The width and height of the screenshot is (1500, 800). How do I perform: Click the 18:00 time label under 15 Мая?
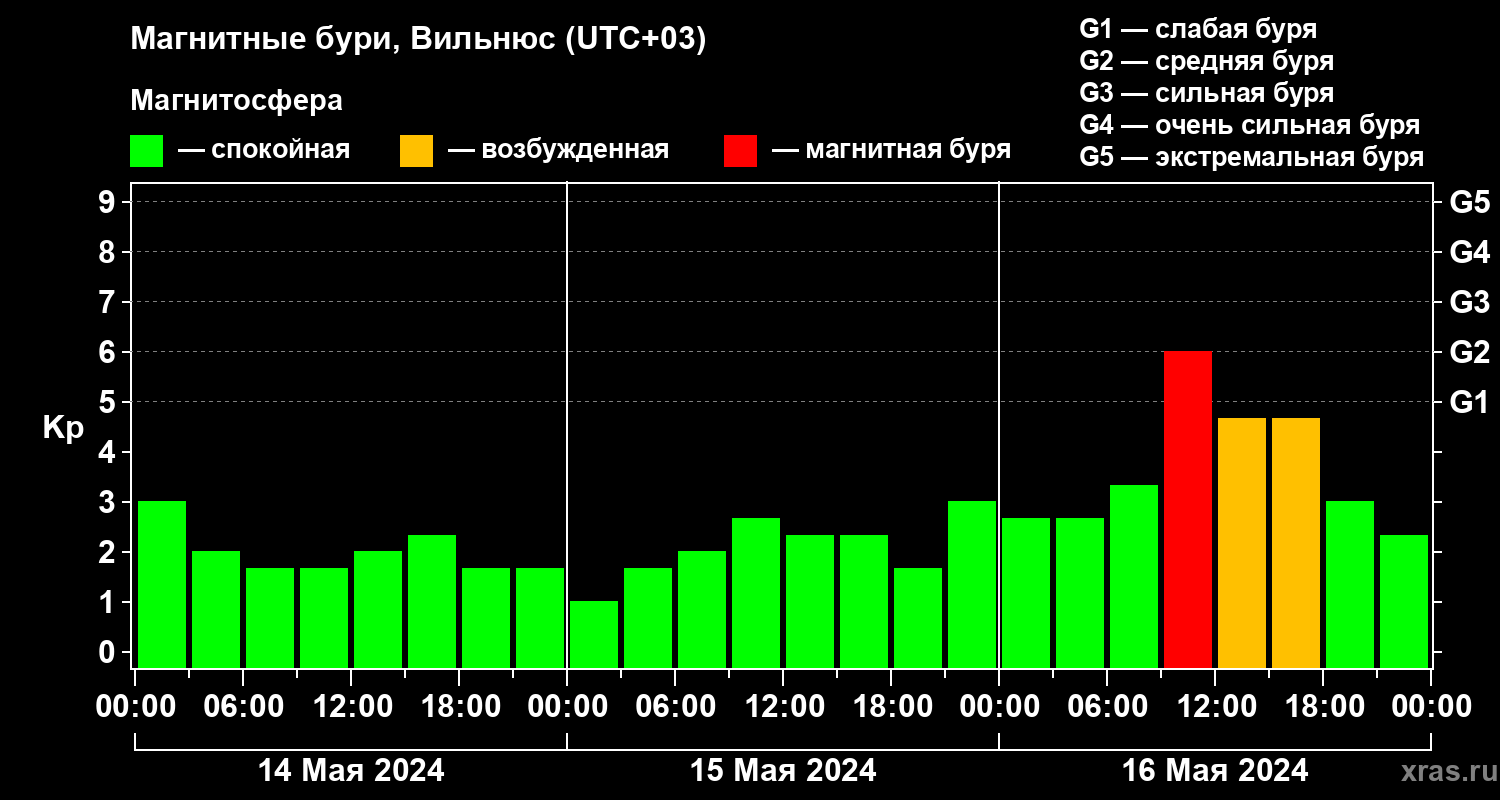891,707
